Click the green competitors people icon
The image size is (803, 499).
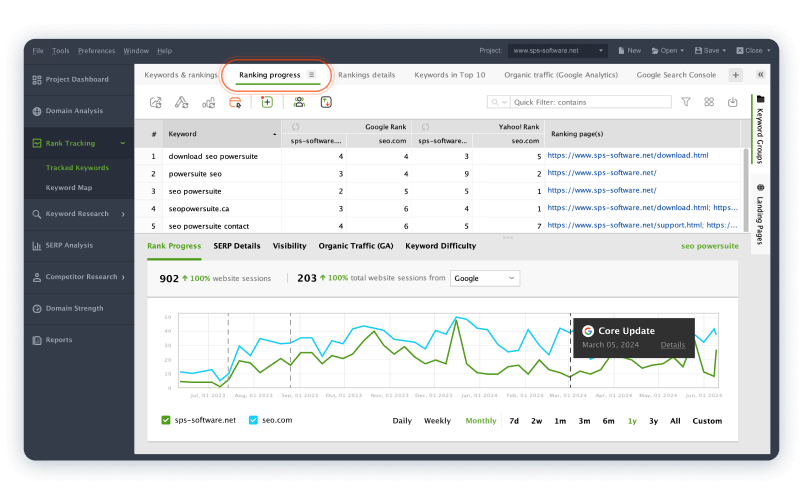pyautogui.click(x=299, y=102)
